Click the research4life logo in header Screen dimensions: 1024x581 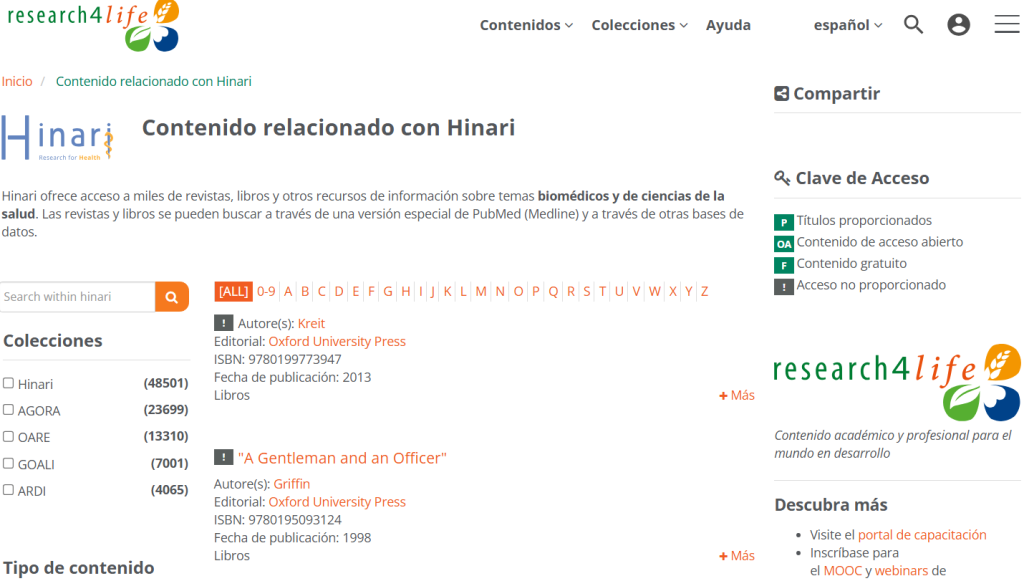coord(93,26)
